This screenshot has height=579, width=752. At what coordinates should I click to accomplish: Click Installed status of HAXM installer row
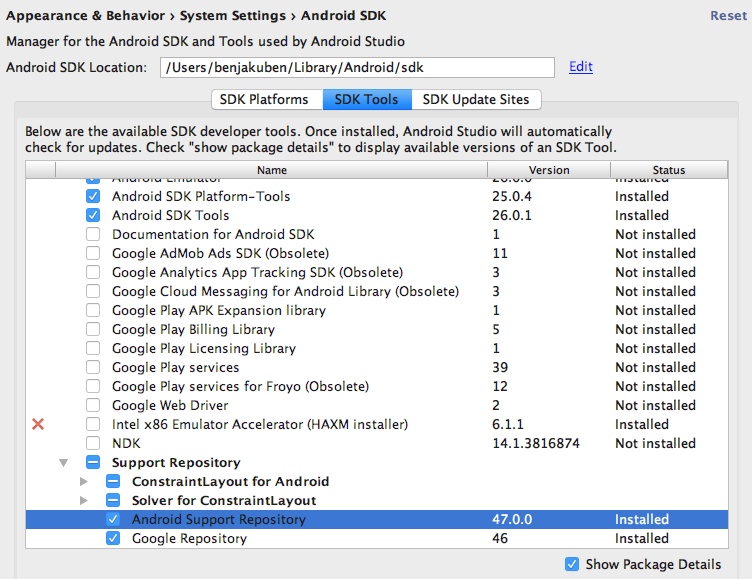[x=642, y=424]
